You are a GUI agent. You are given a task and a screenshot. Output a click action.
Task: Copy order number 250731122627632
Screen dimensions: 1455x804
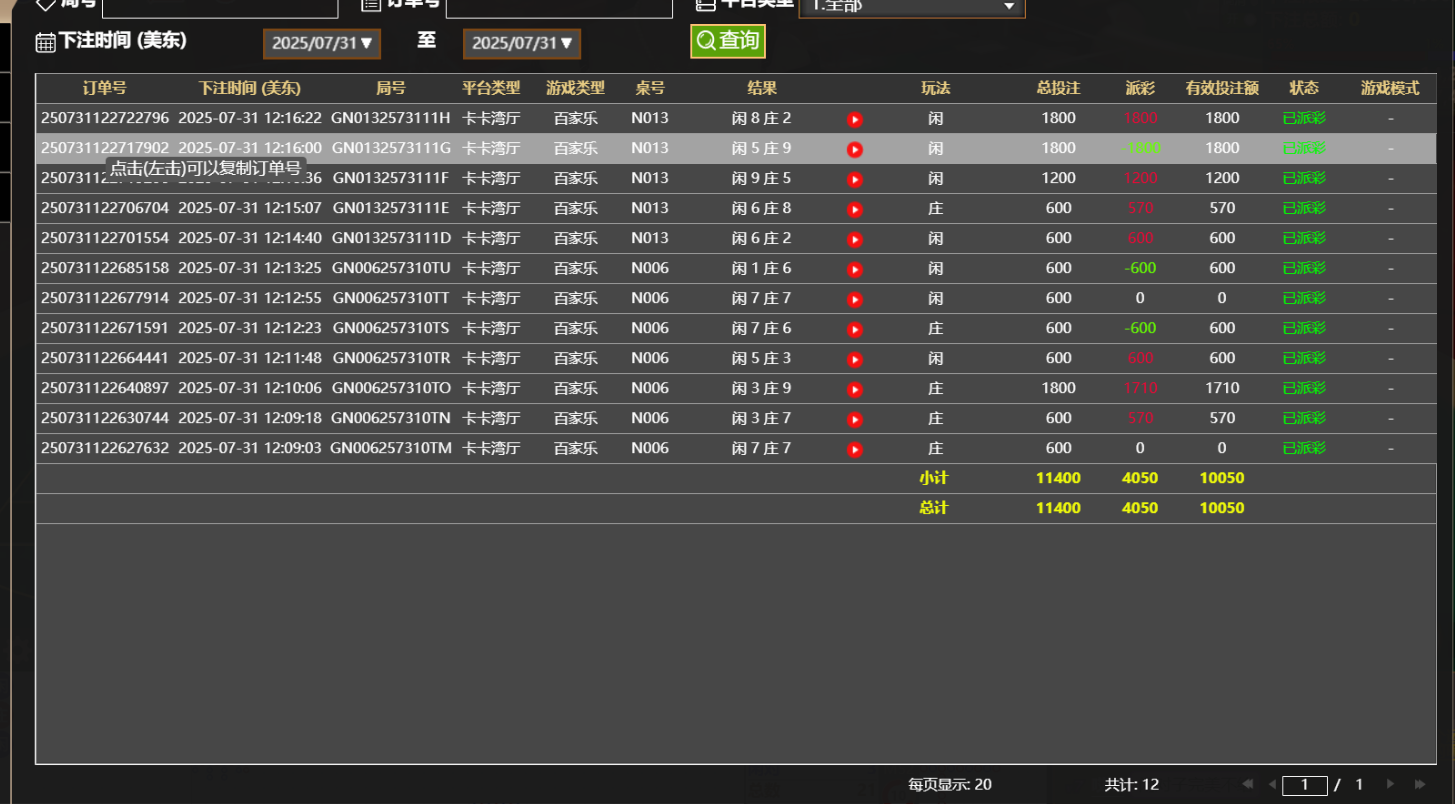pyautogui.click(x=105, y=448)
